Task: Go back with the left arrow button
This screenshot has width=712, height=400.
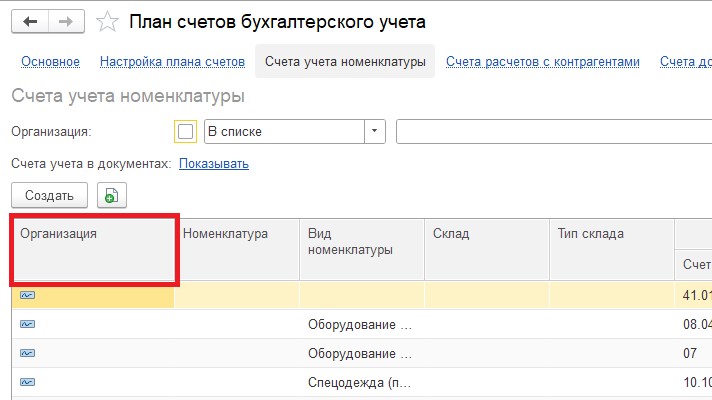Action: click(30, 21)
